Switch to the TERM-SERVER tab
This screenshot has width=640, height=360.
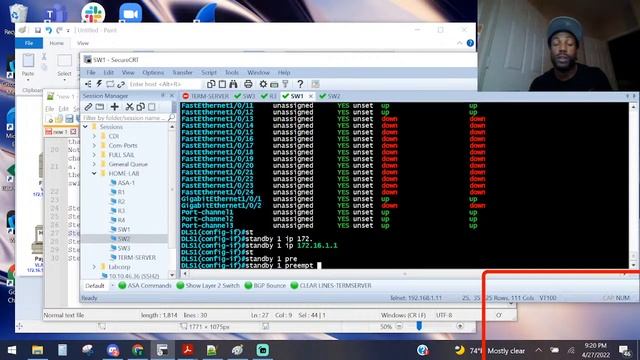tap(206, 96)
